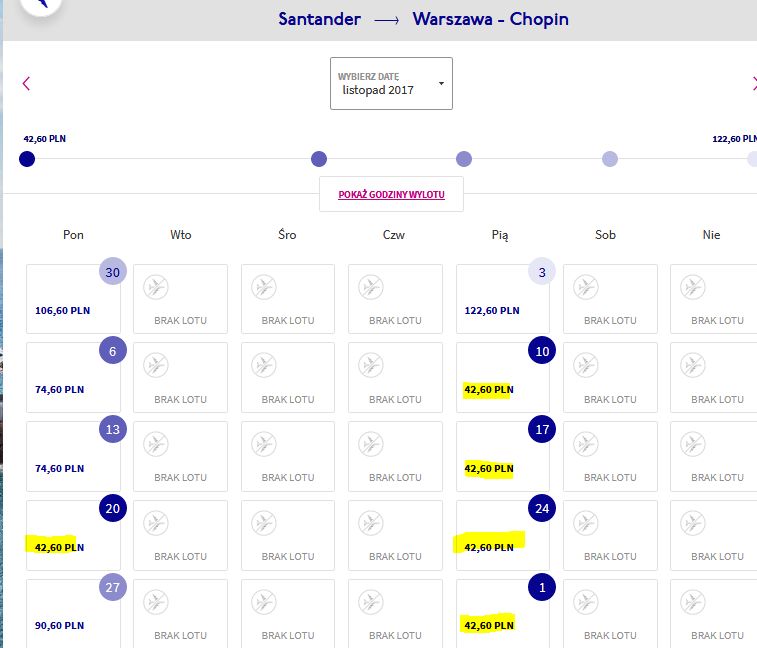Click the no-flight plane icon on Saturday, day-17 week

[586, 444]
